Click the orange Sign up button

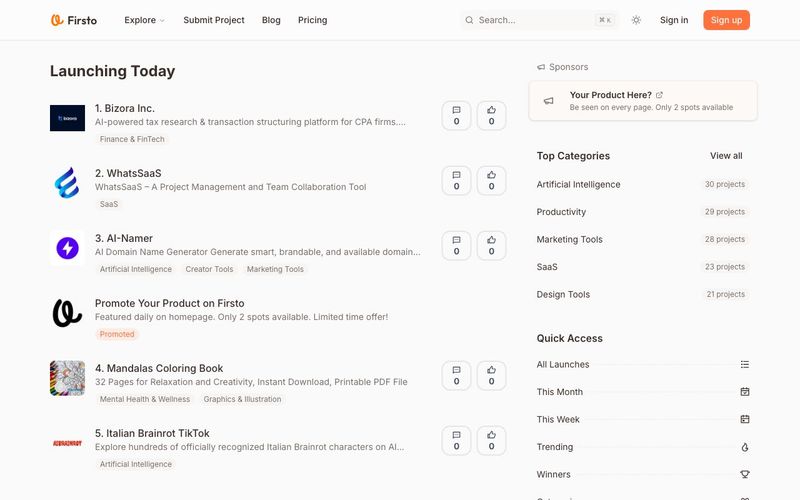(726, 20)
